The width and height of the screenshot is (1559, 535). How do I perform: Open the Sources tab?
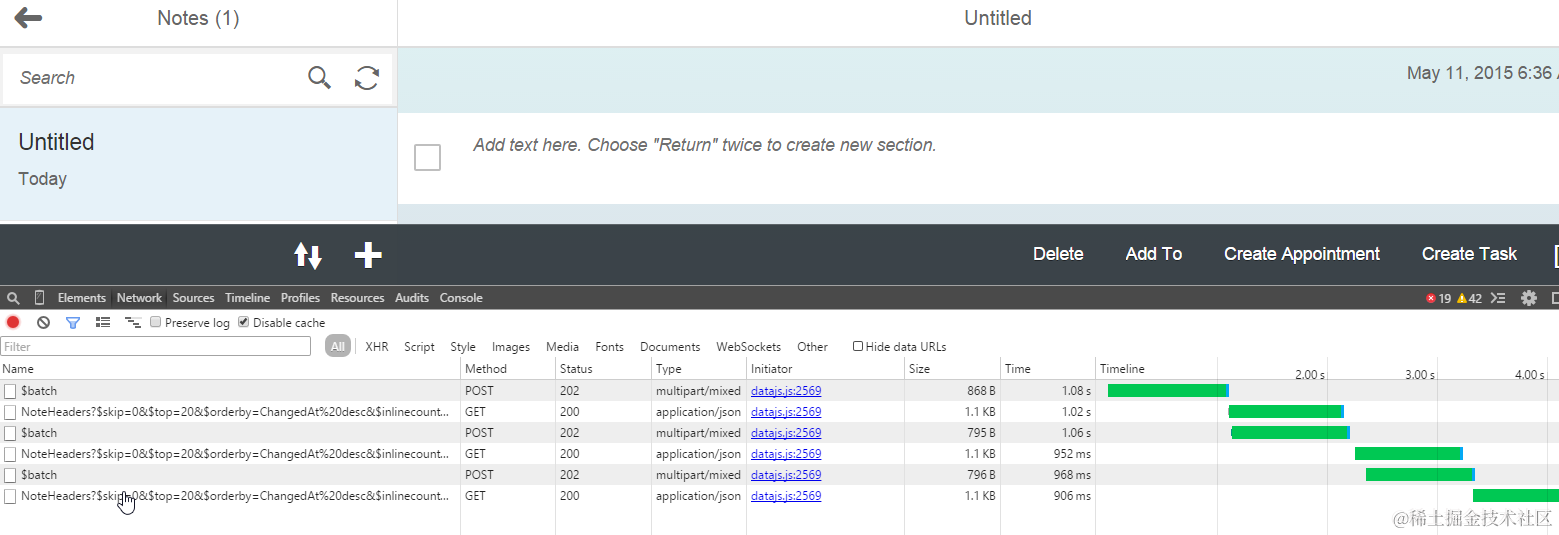(x=193, y=298)
